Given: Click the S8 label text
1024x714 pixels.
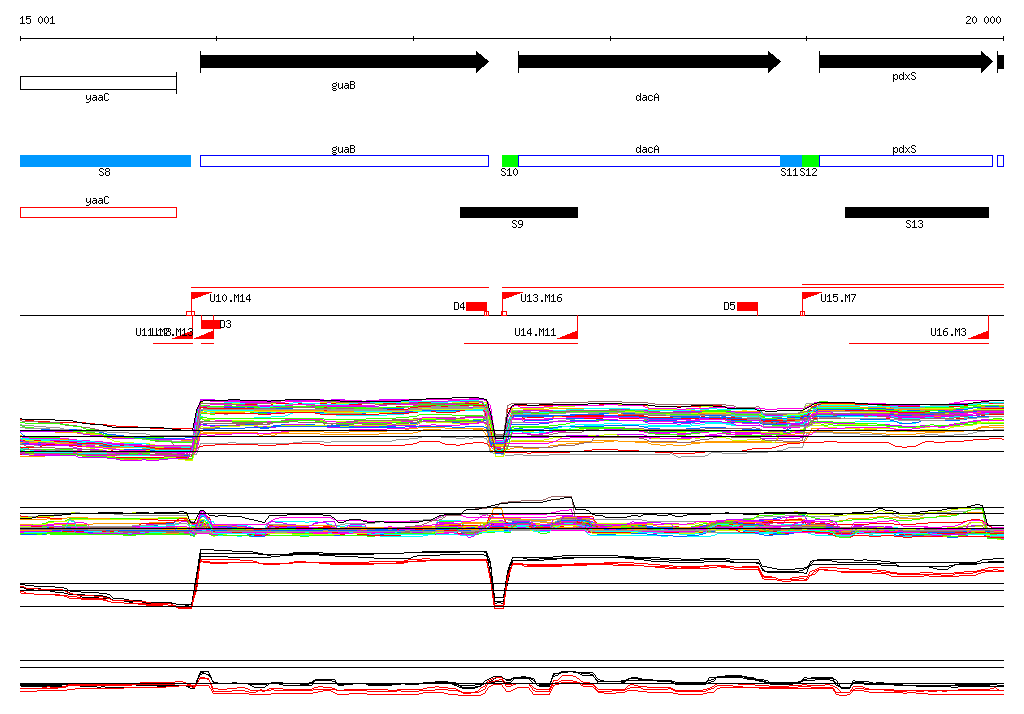Looking at the screenshot, I should coord(104,172).
